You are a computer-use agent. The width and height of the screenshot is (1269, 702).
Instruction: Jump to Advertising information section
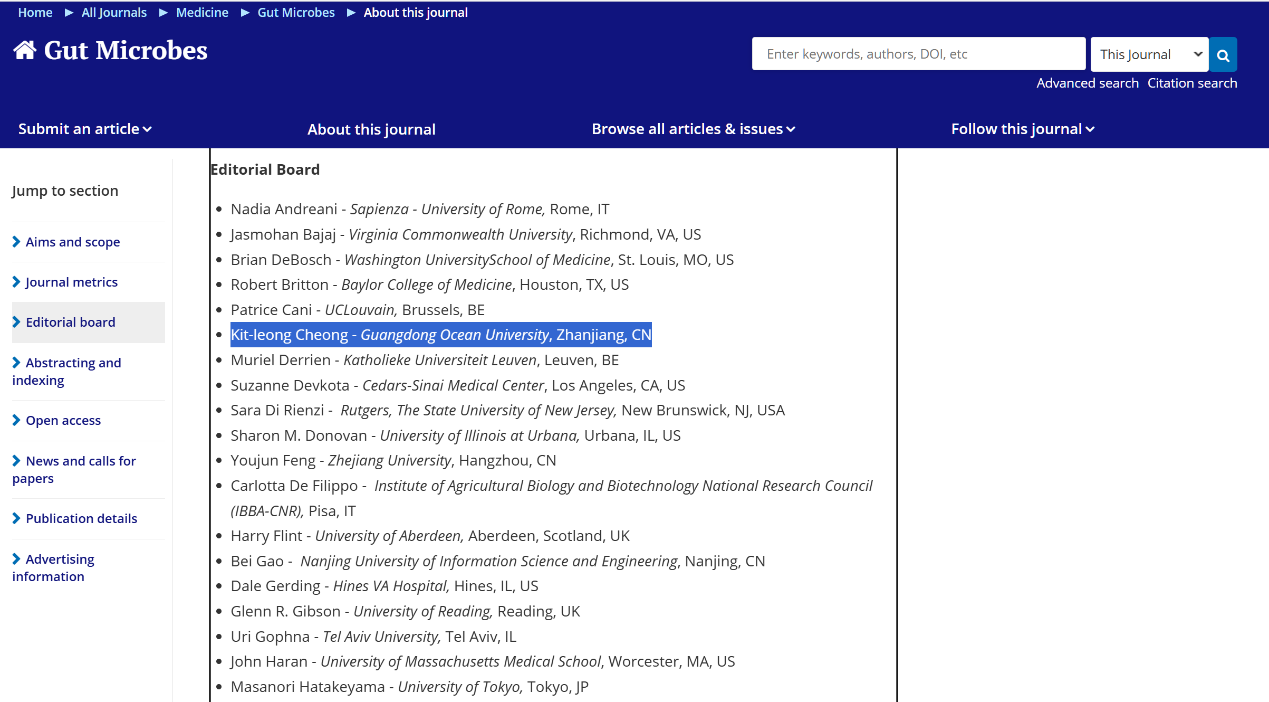click(53, 567)
